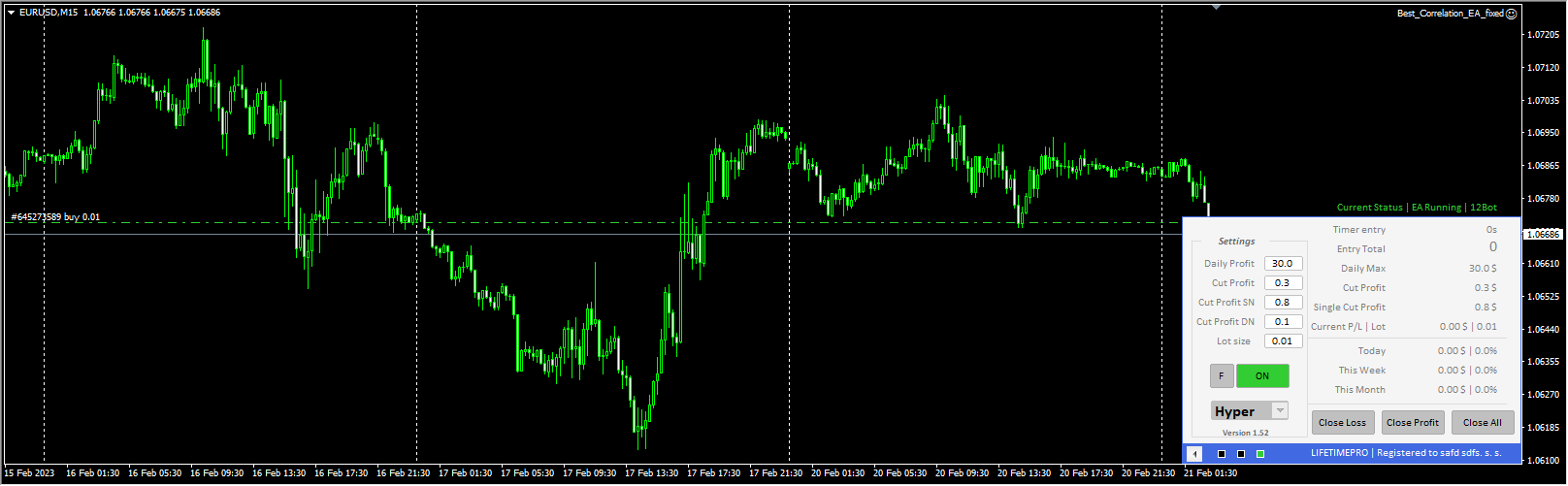
Task: Collapse the EA panel with the left arrow
Action: 1194,454
